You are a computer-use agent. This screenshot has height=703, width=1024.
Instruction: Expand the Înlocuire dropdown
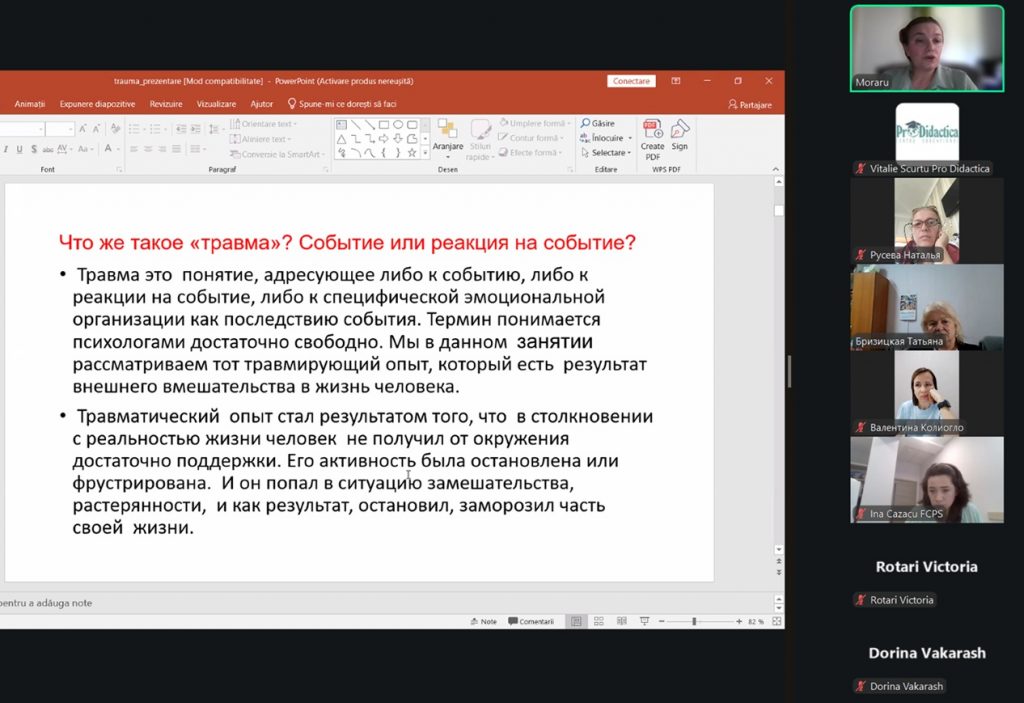tap(631, 138)
